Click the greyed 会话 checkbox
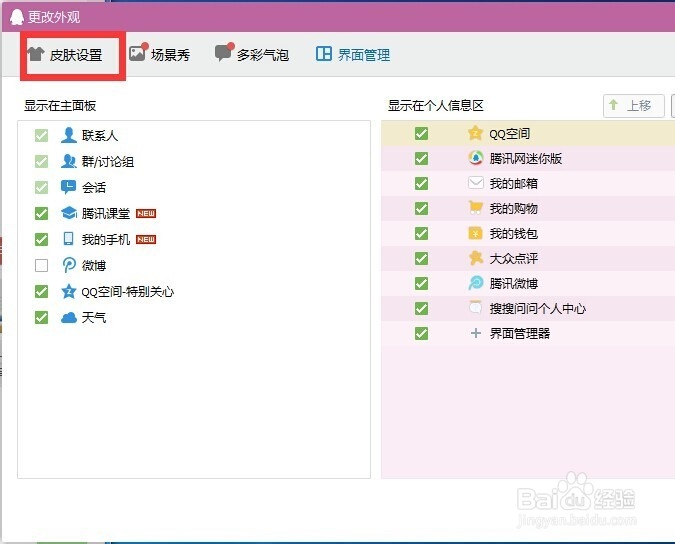The image size is (675, 544). 41,188
